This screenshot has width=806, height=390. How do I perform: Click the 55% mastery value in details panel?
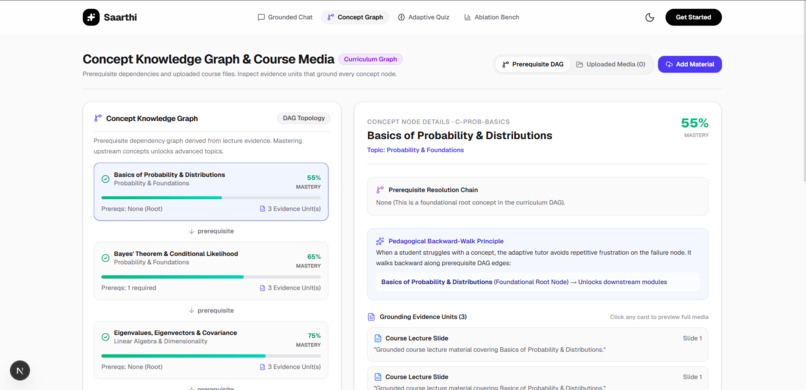695,123
